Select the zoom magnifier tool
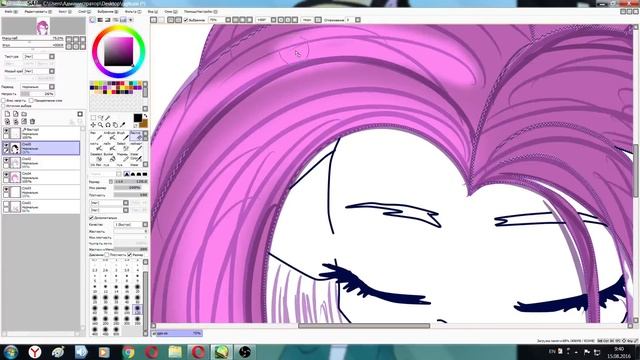 tap(100, 125)
